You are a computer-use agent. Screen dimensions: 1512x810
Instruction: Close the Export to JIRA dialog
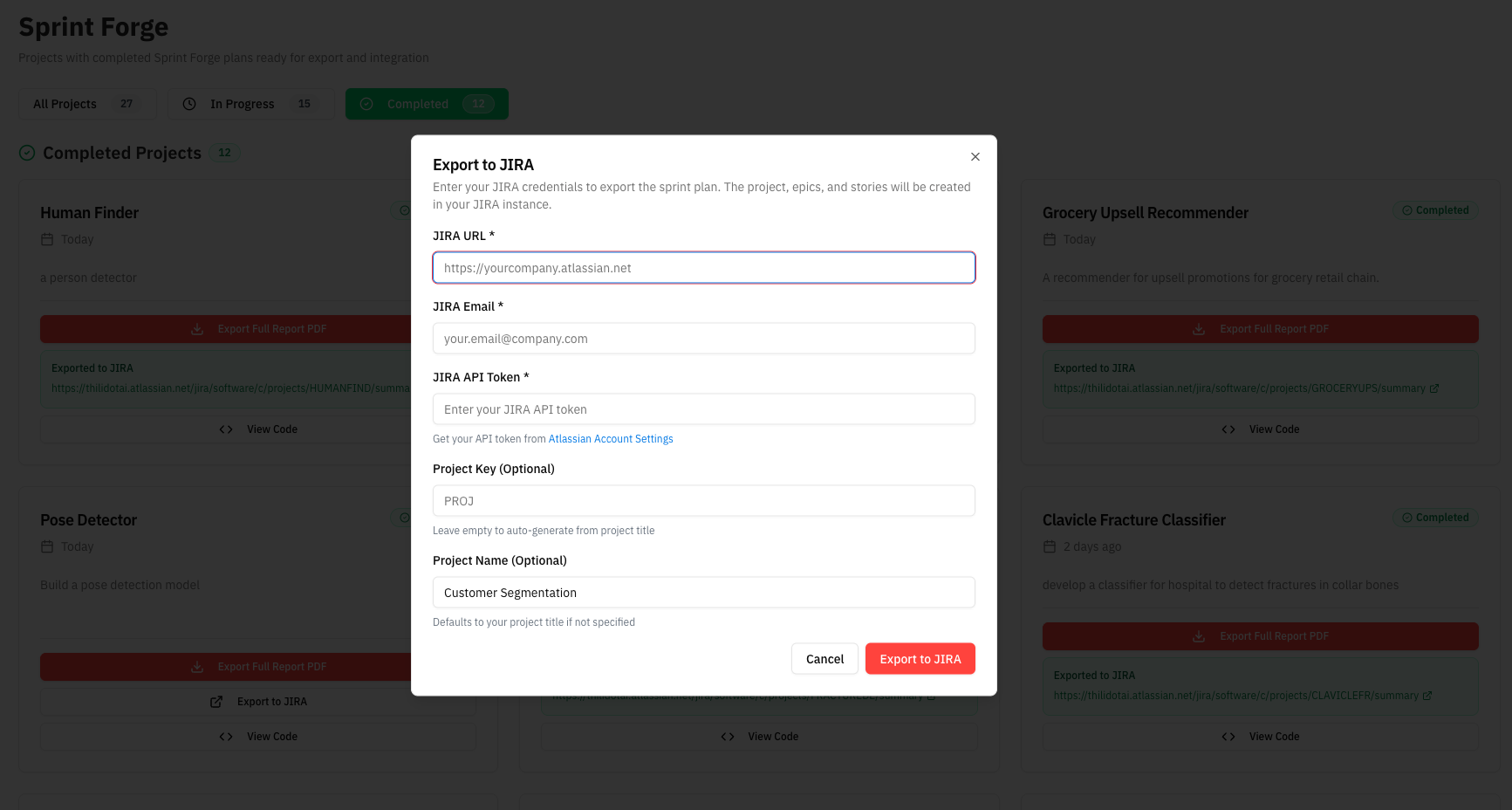[x=975, y=156]
